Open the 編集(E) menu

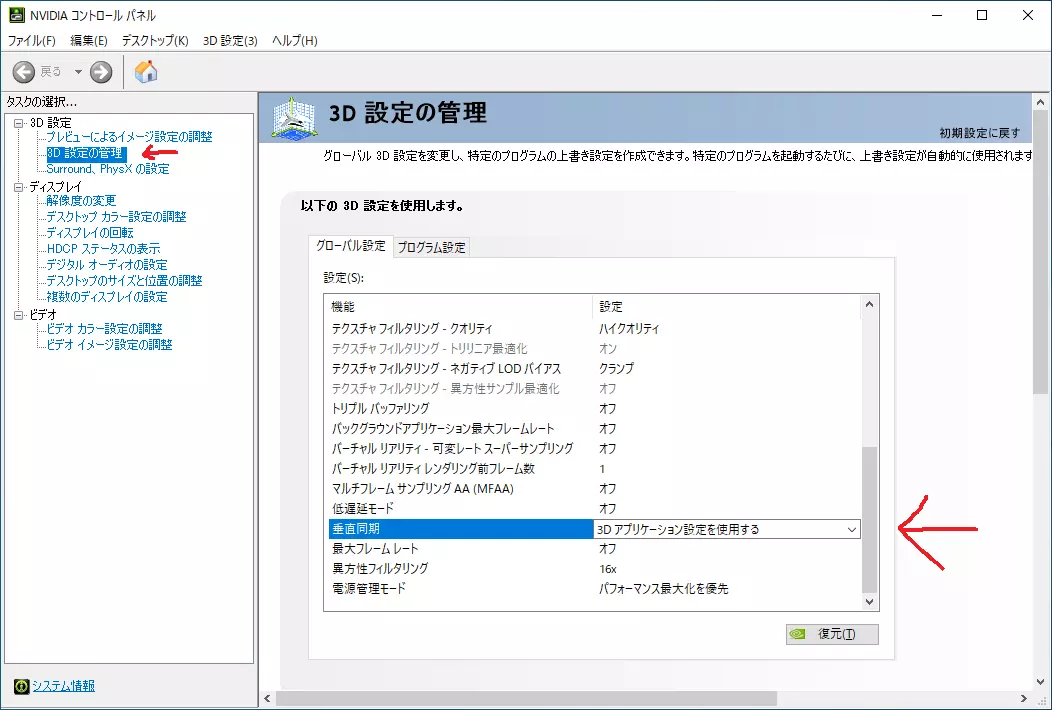pos(89,40)
